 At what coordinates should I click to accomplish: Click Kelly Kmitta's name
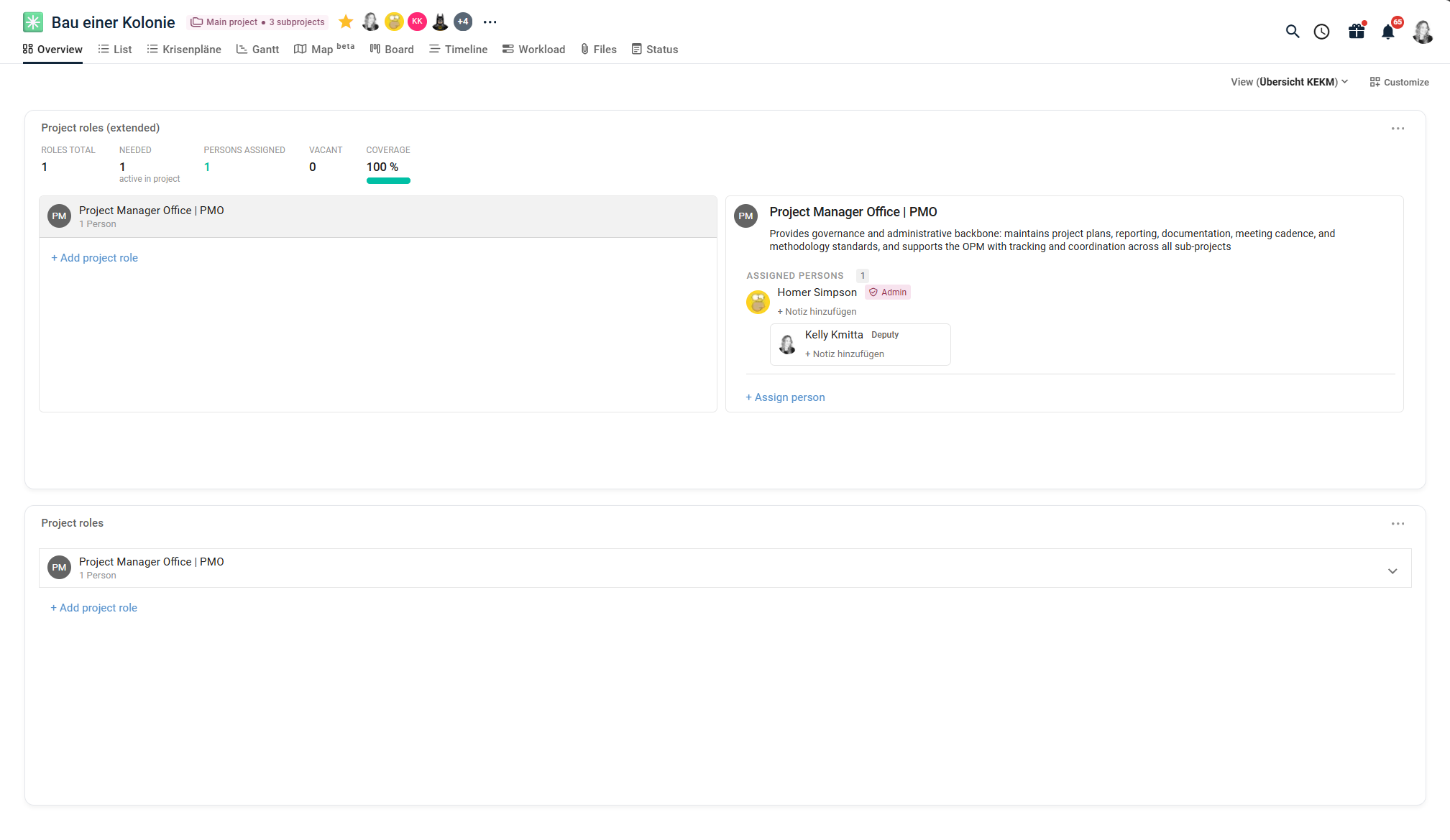click(x=834, y=335)
